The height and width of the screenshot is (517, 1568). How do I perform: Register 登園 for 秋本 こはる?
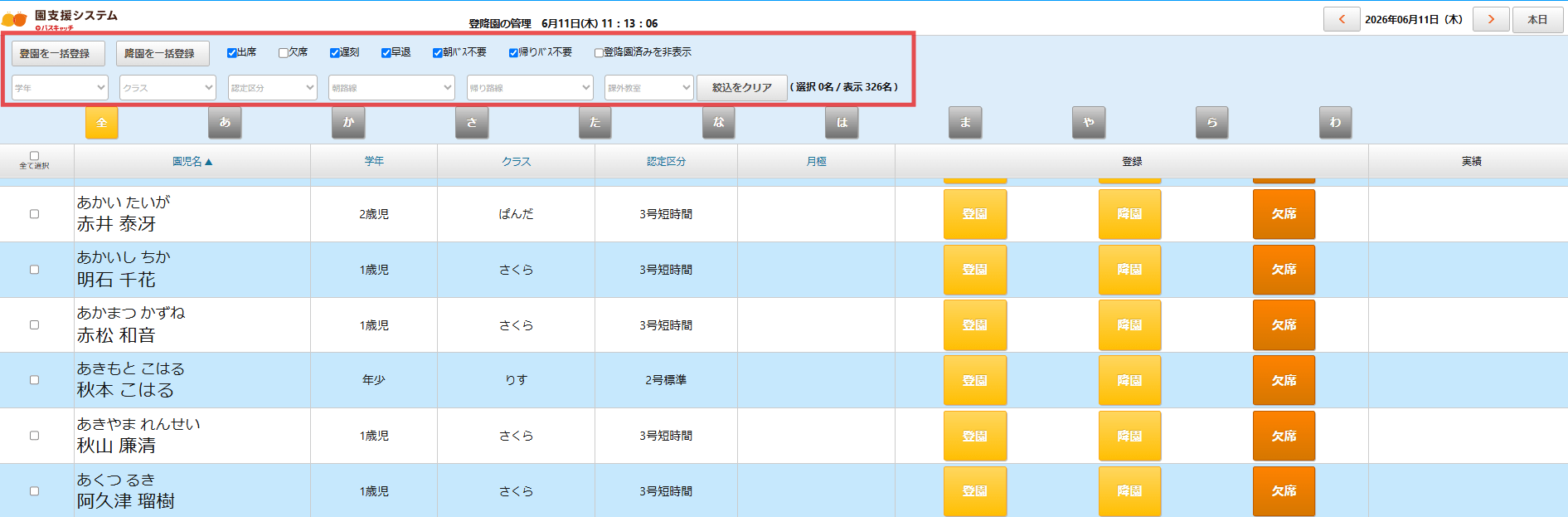(975, 380)
